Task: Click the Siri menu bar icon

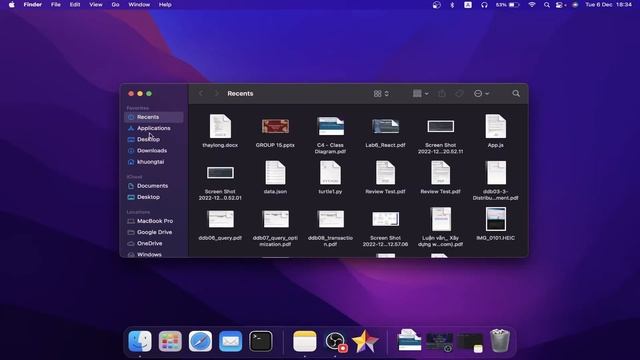Action: [575, 5]
